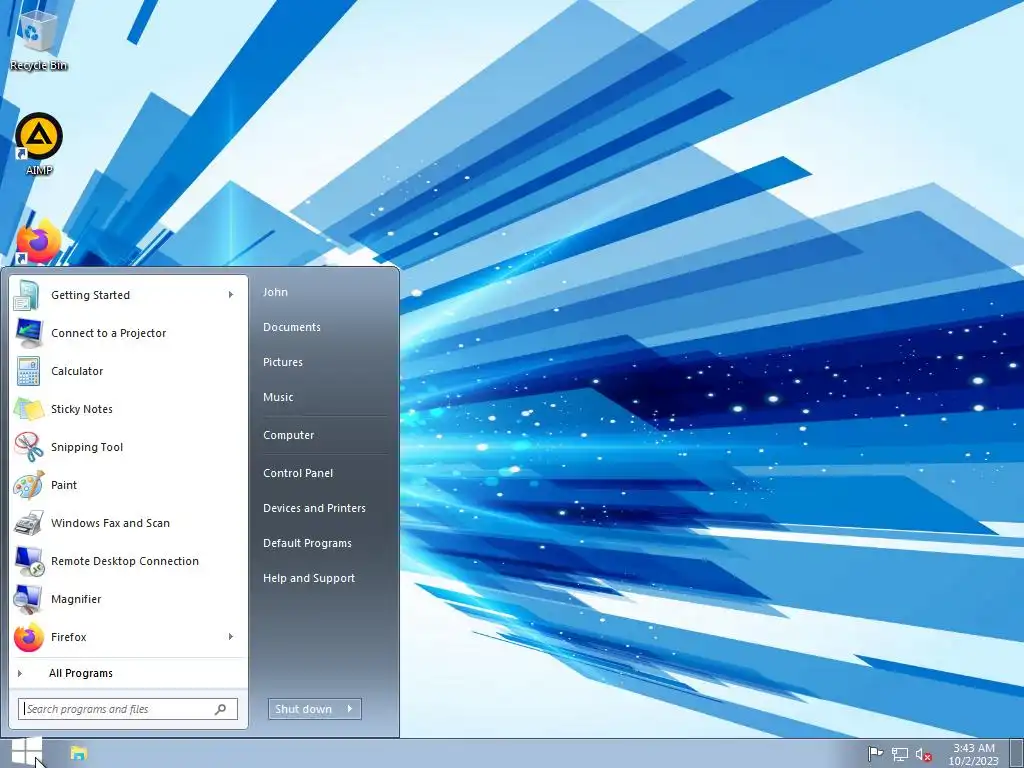The width and height of the screenshot is (1024, 768).
Task: Open Pictures from the Start menu
Action: coord(283,362)
